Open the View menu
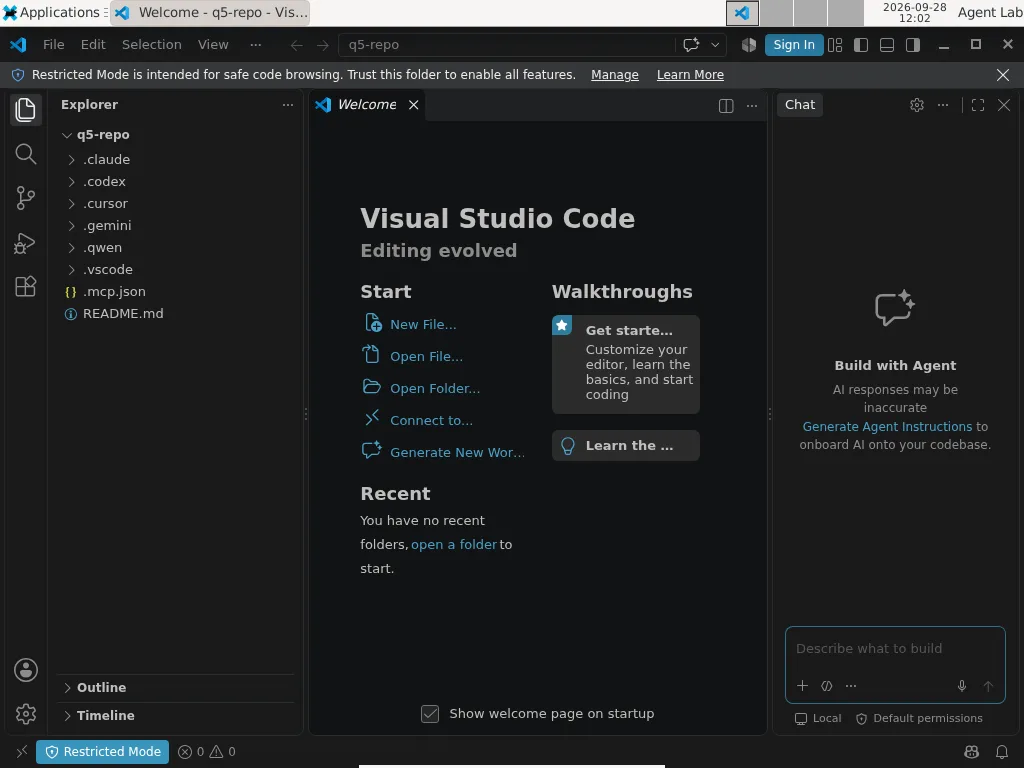1024x768 pixels. tap(213, 44)
